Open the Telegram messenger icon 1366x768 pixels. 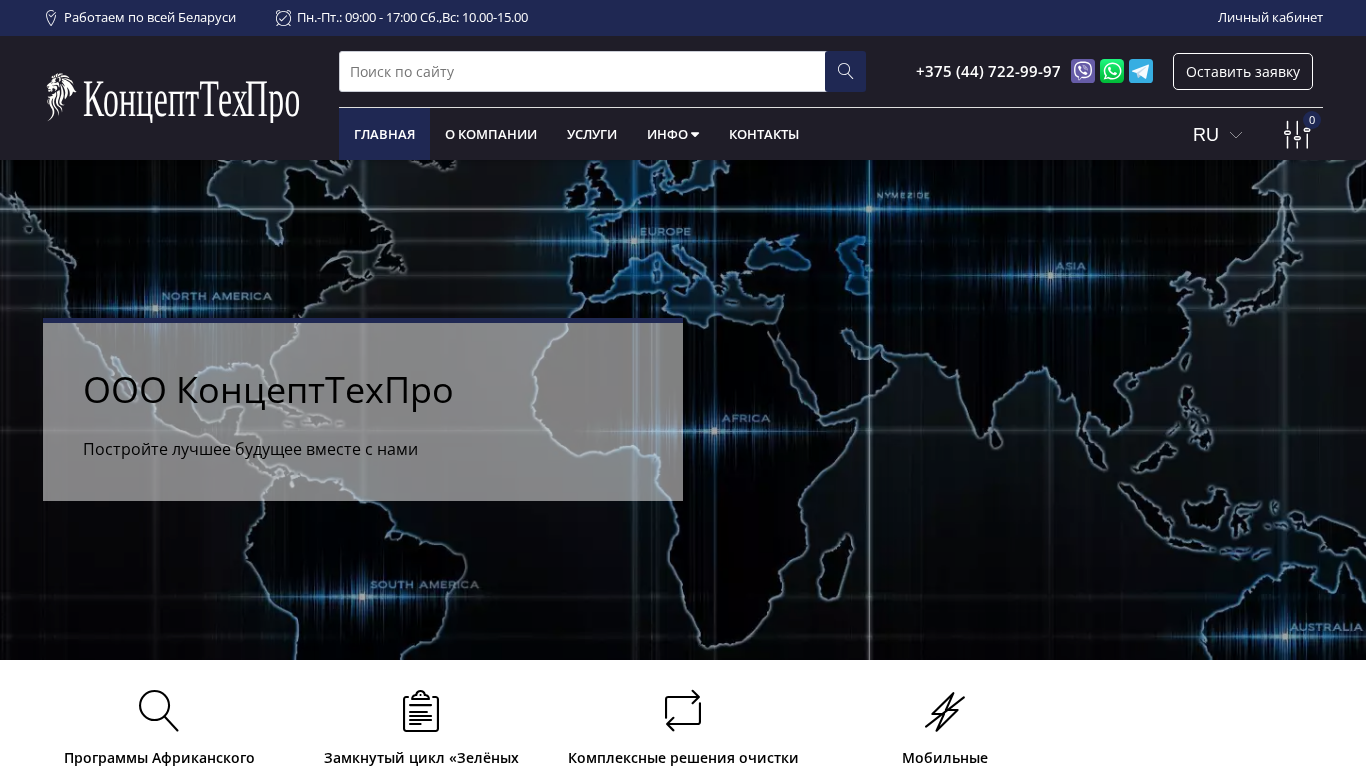coord(1141,71)
